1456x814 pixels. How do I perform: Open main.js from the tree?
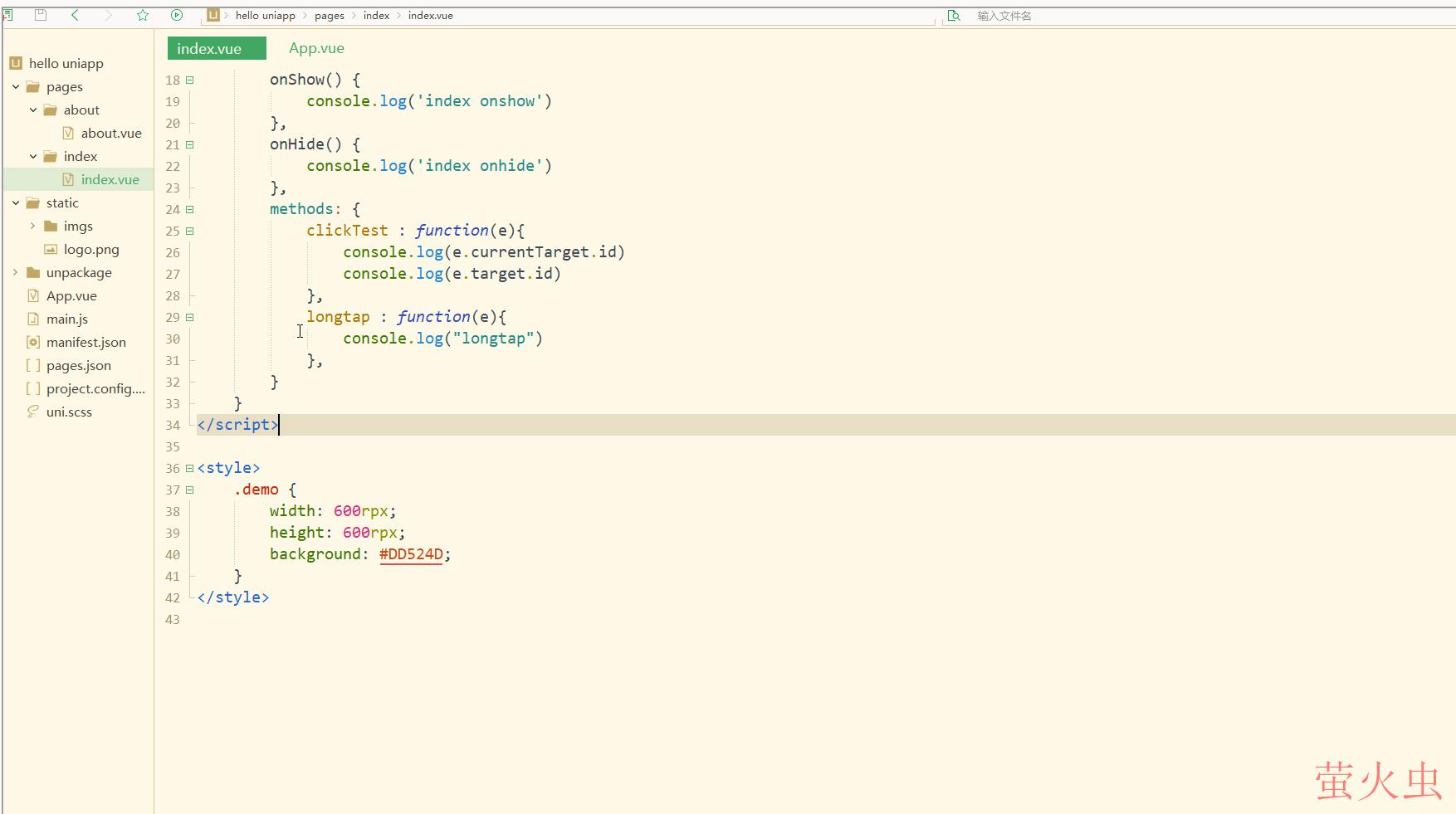point(67,319)
